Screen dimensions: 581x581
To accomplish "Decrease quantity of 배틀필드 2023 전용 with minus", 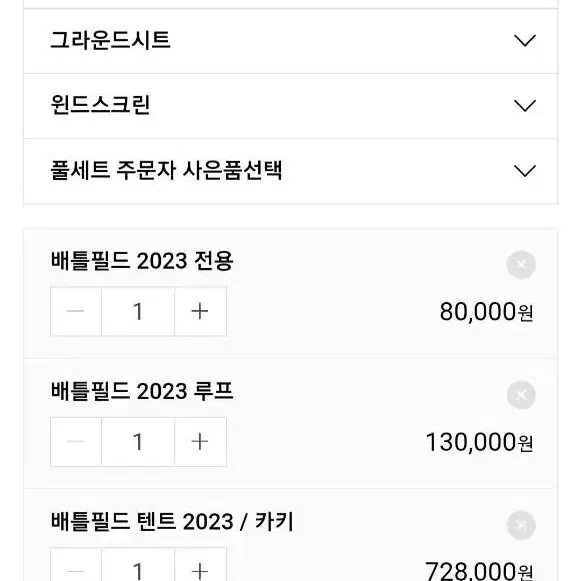I will [76, 311].
